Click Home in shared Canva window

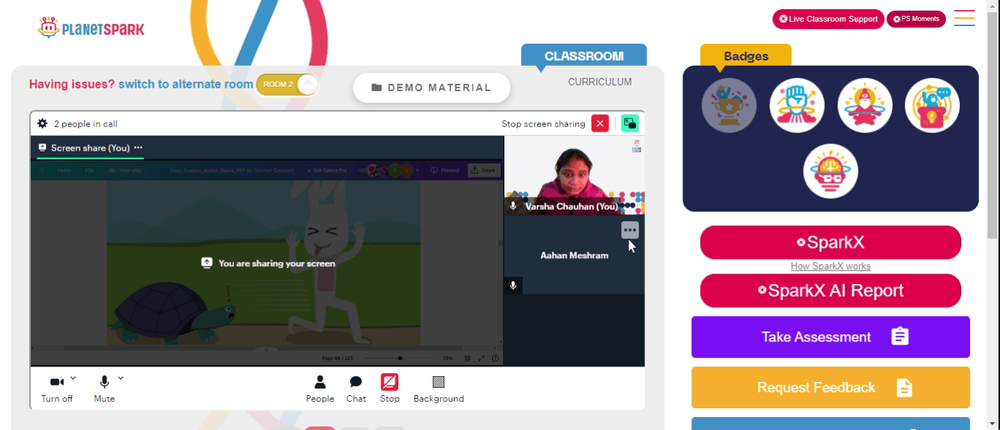[64, 170]
